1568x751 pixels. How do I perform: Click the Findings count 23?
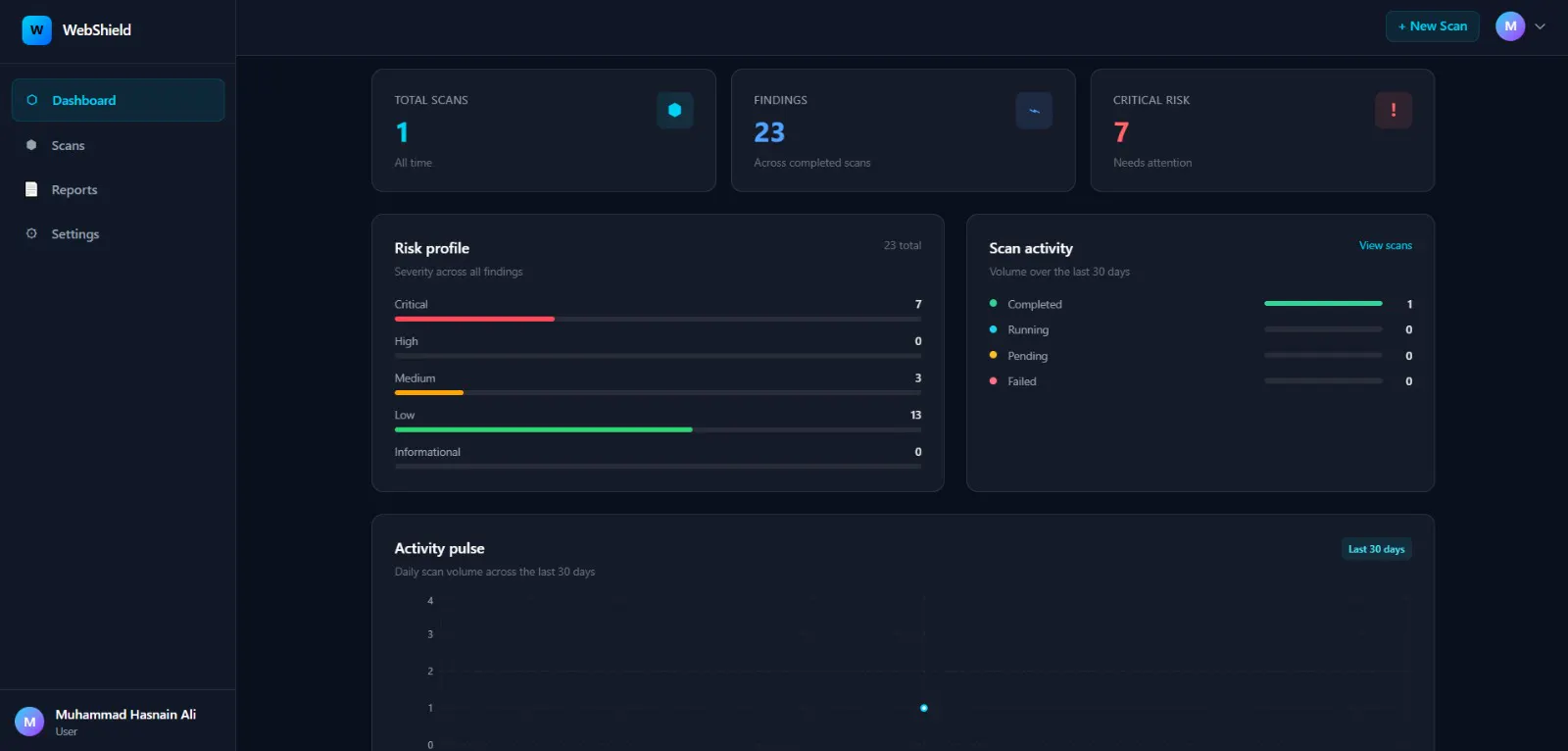click(769, 132)
